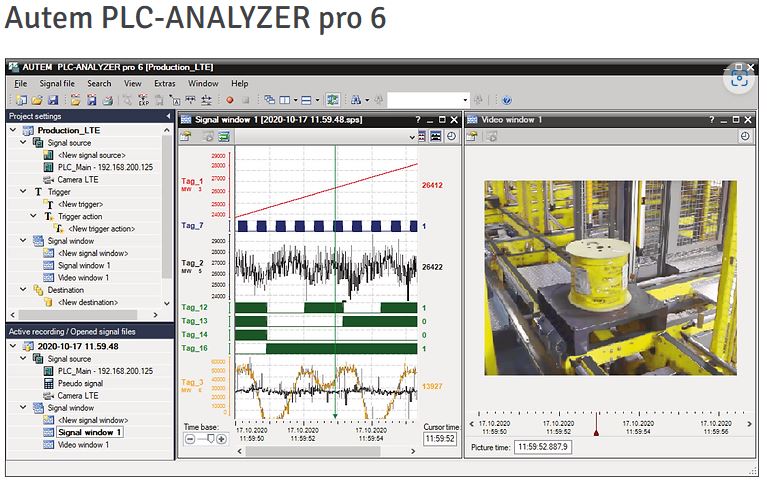The width and height of the screenshot is (767, 487).
Task: Collapse the Production_LTE project node
Action: click(13, 130)
